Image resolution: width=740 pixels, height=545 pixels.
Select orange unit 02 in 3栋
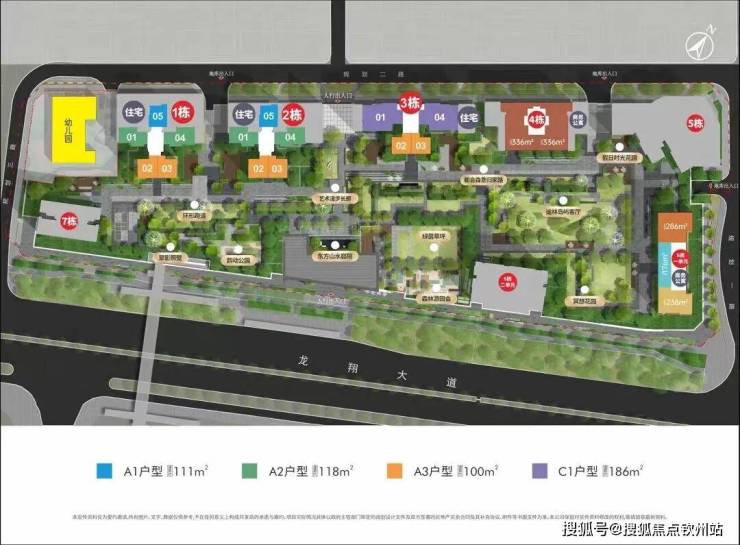pyautogui.click(x=401, y=145)
